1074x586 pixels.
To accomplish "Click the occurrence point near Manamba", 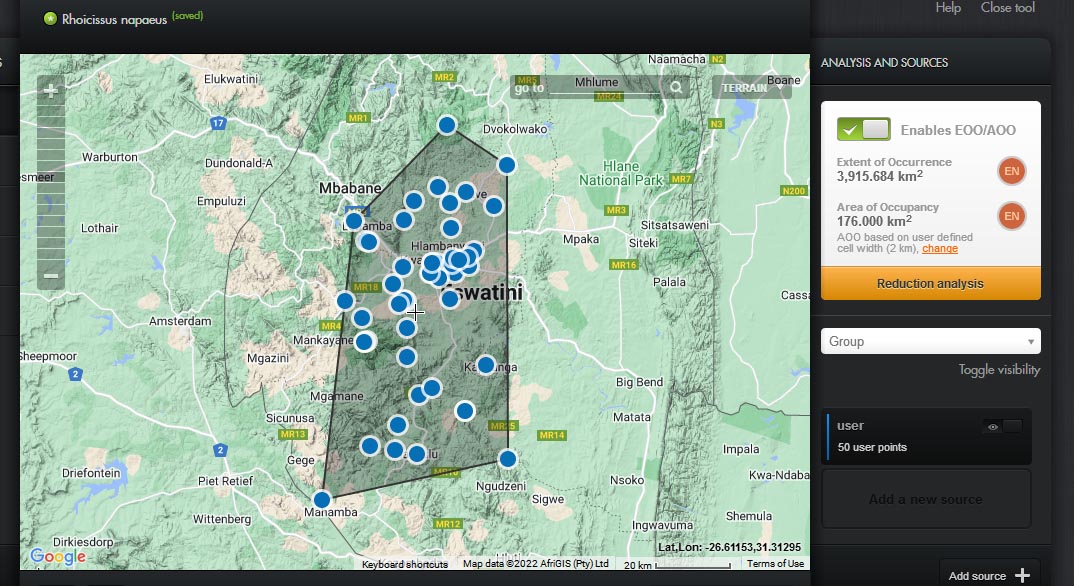I will 322,499.
